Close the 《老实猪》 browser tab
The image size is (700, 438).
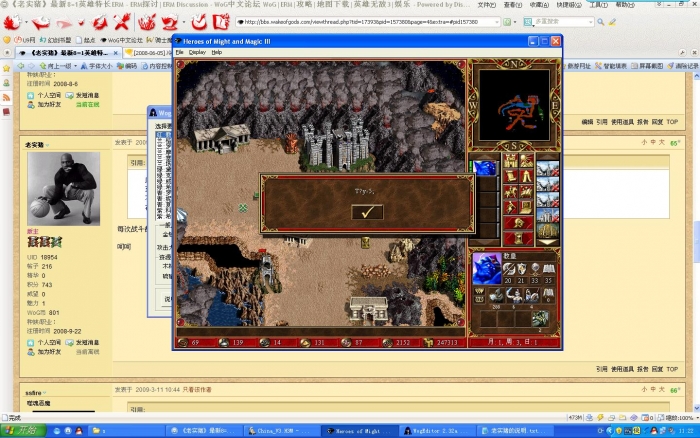click(x=116, y=53)
